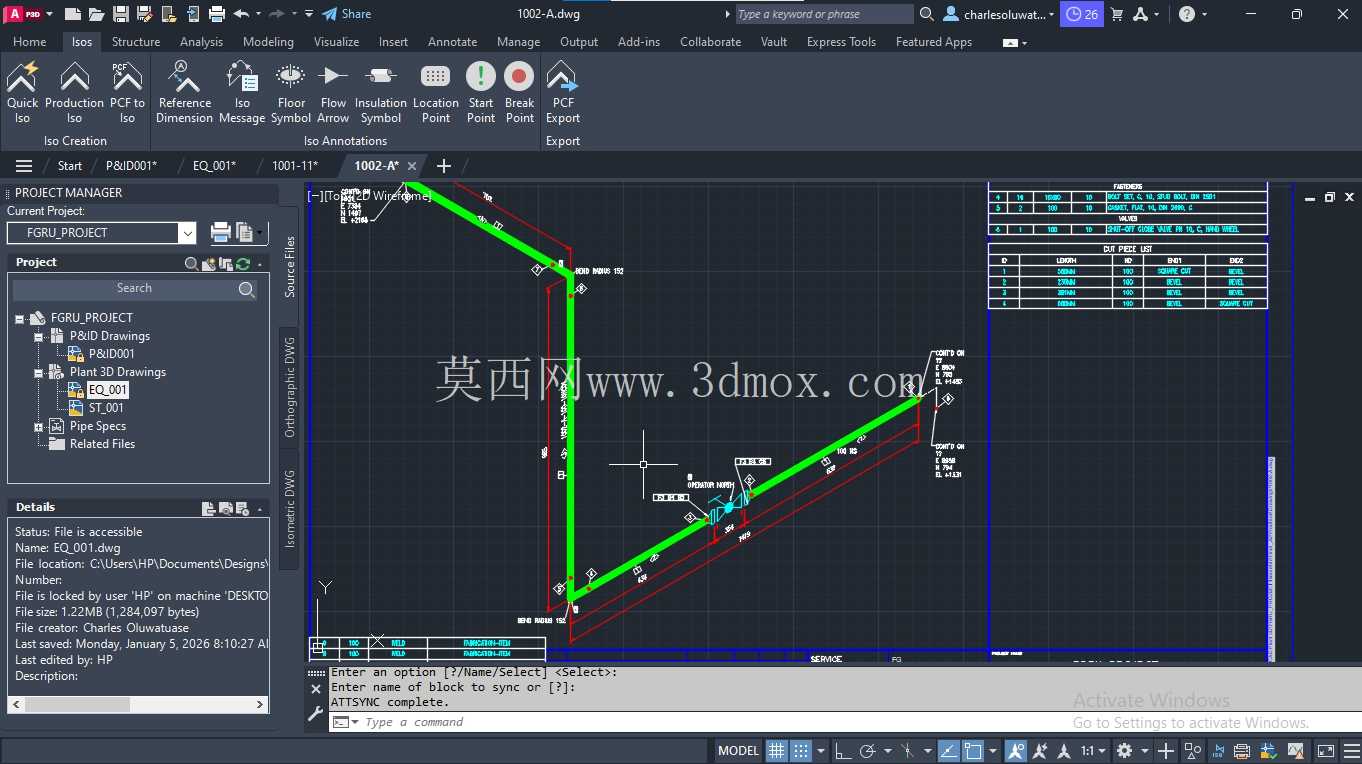
Task: Insert an Insulation Symbol
Action: point(381,92)
